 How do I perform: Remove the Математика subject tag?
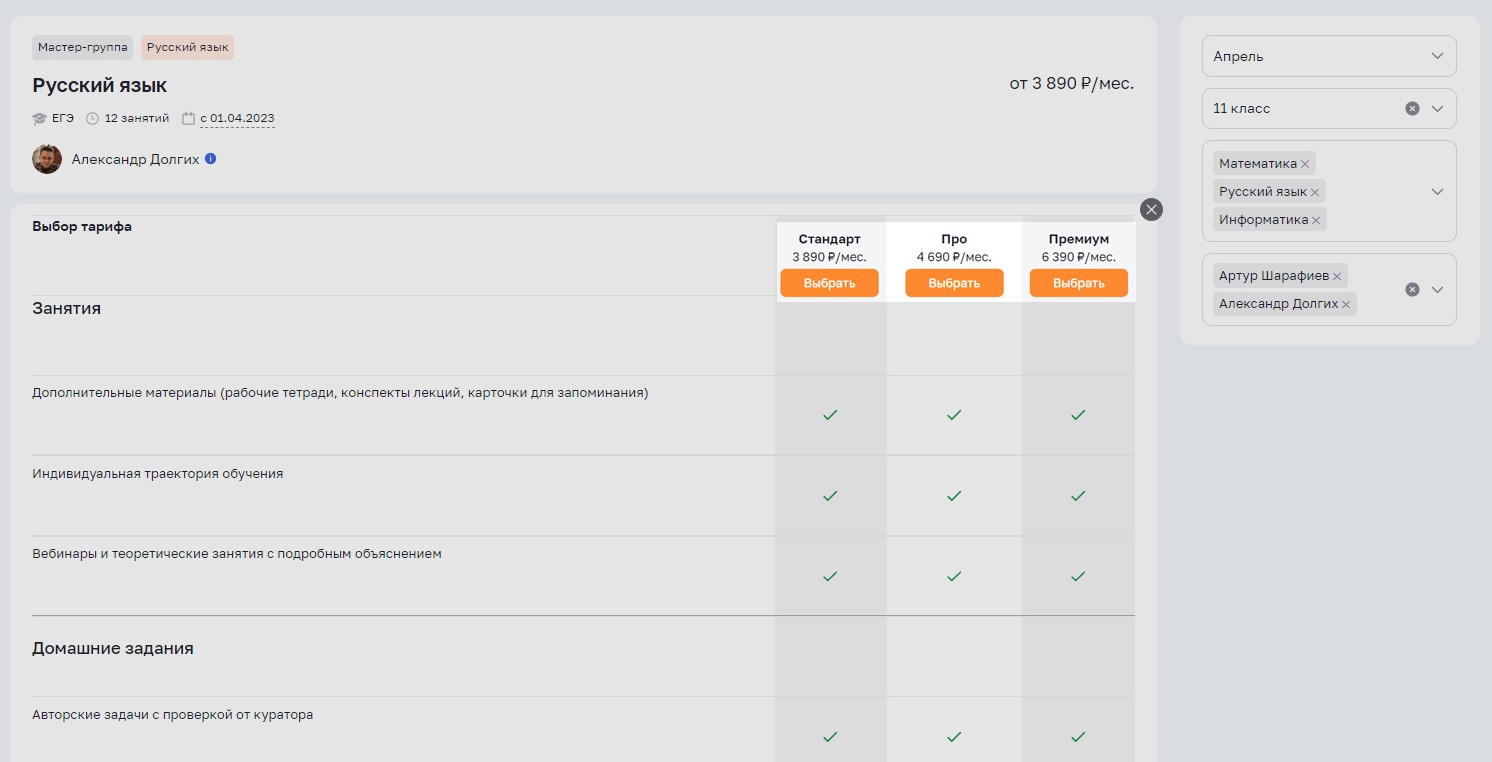tap(1305, 164)
